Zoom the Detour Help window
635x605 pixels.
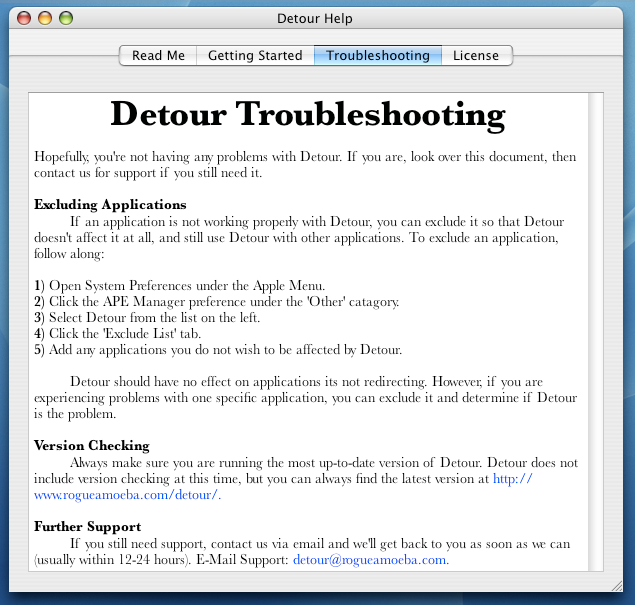66,18
